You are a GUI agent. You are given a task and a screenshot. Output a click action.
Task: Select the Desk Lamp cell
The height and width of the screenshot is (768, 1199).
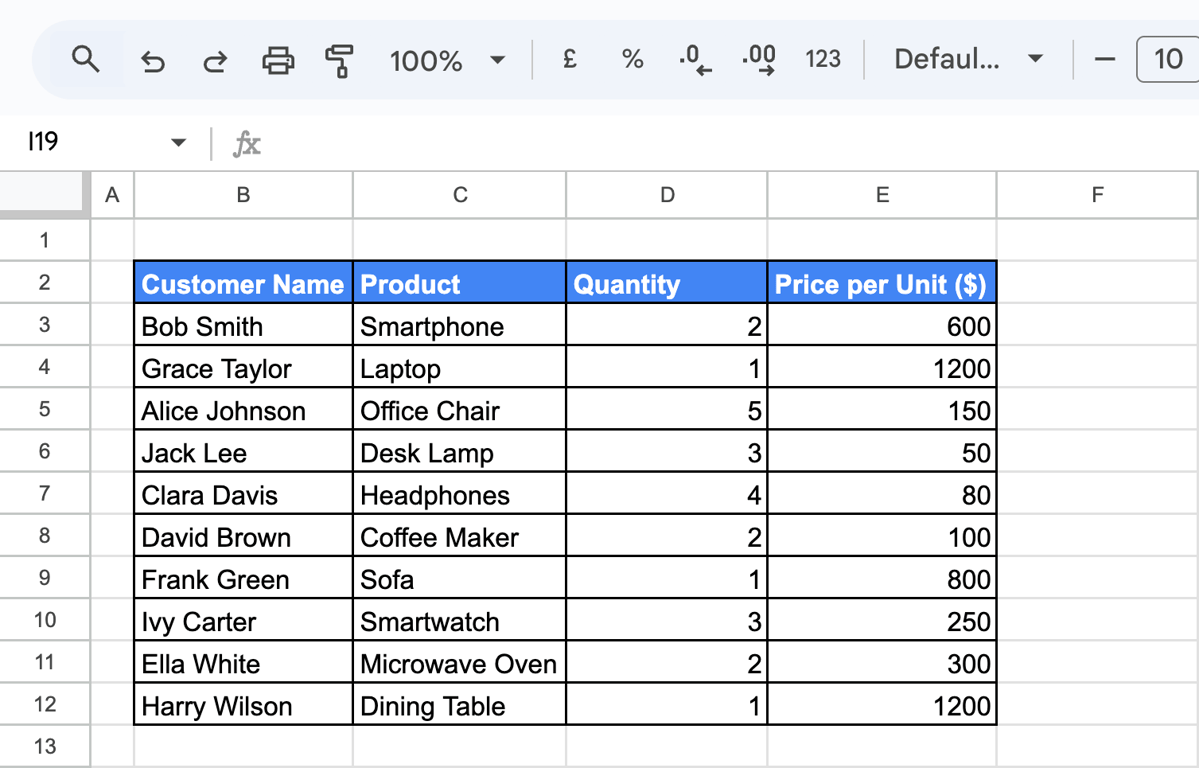(460, 451)
